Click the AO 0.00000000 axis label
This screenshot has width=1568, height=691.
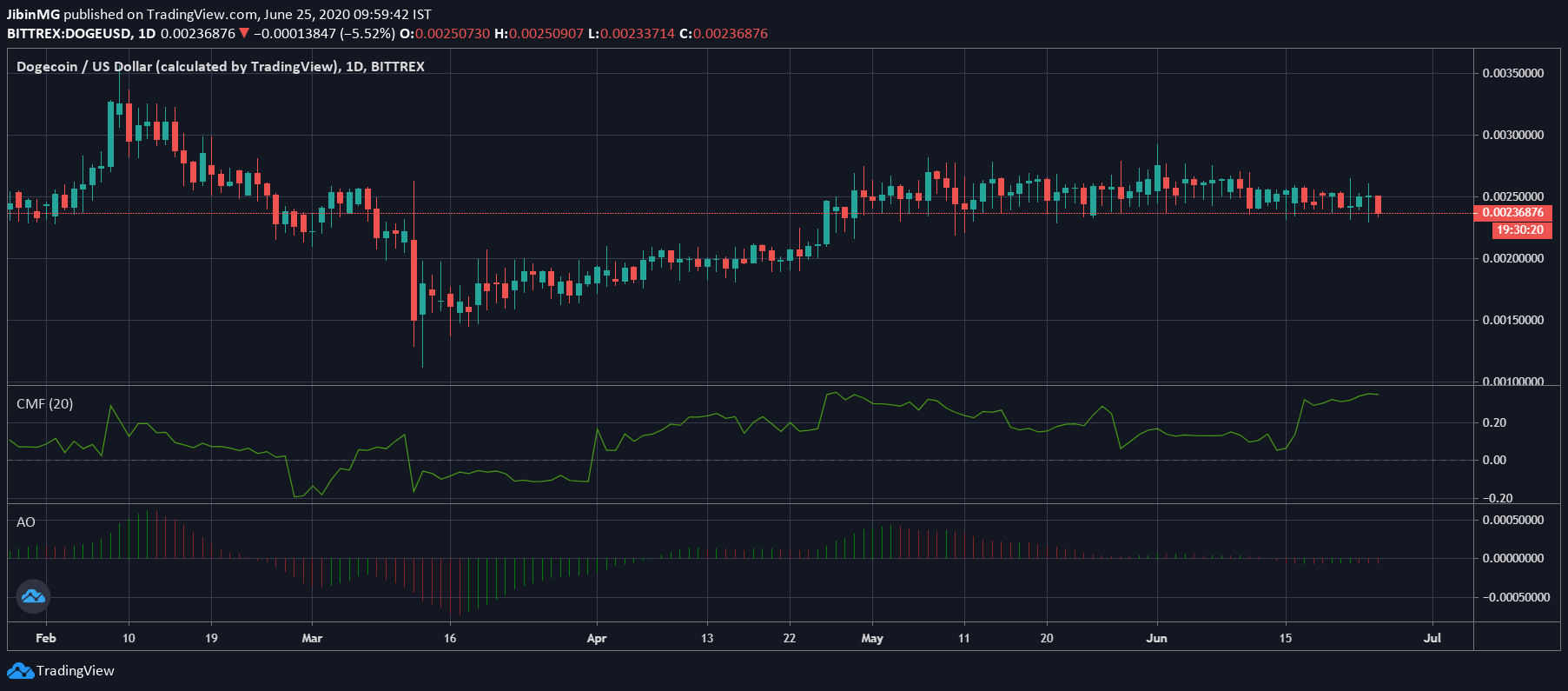pyautogui.click(x=1513, y=558)
